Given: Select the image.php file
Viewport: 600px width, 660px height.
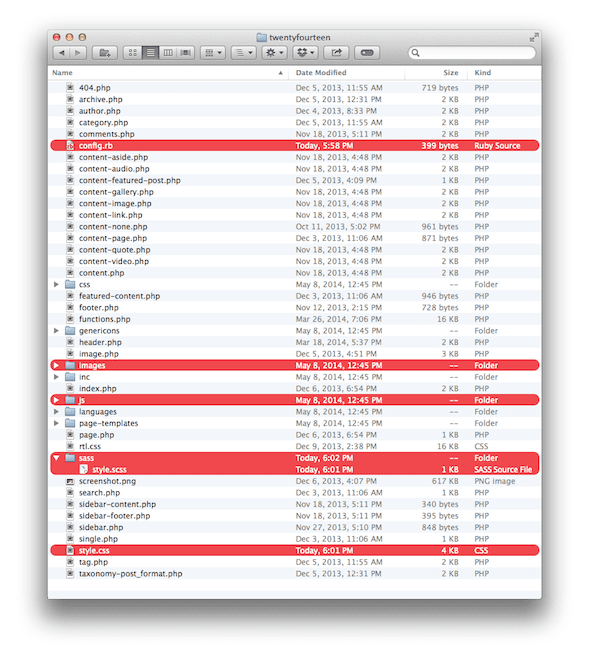Looking at the screenshot, I should coord(295,354).
